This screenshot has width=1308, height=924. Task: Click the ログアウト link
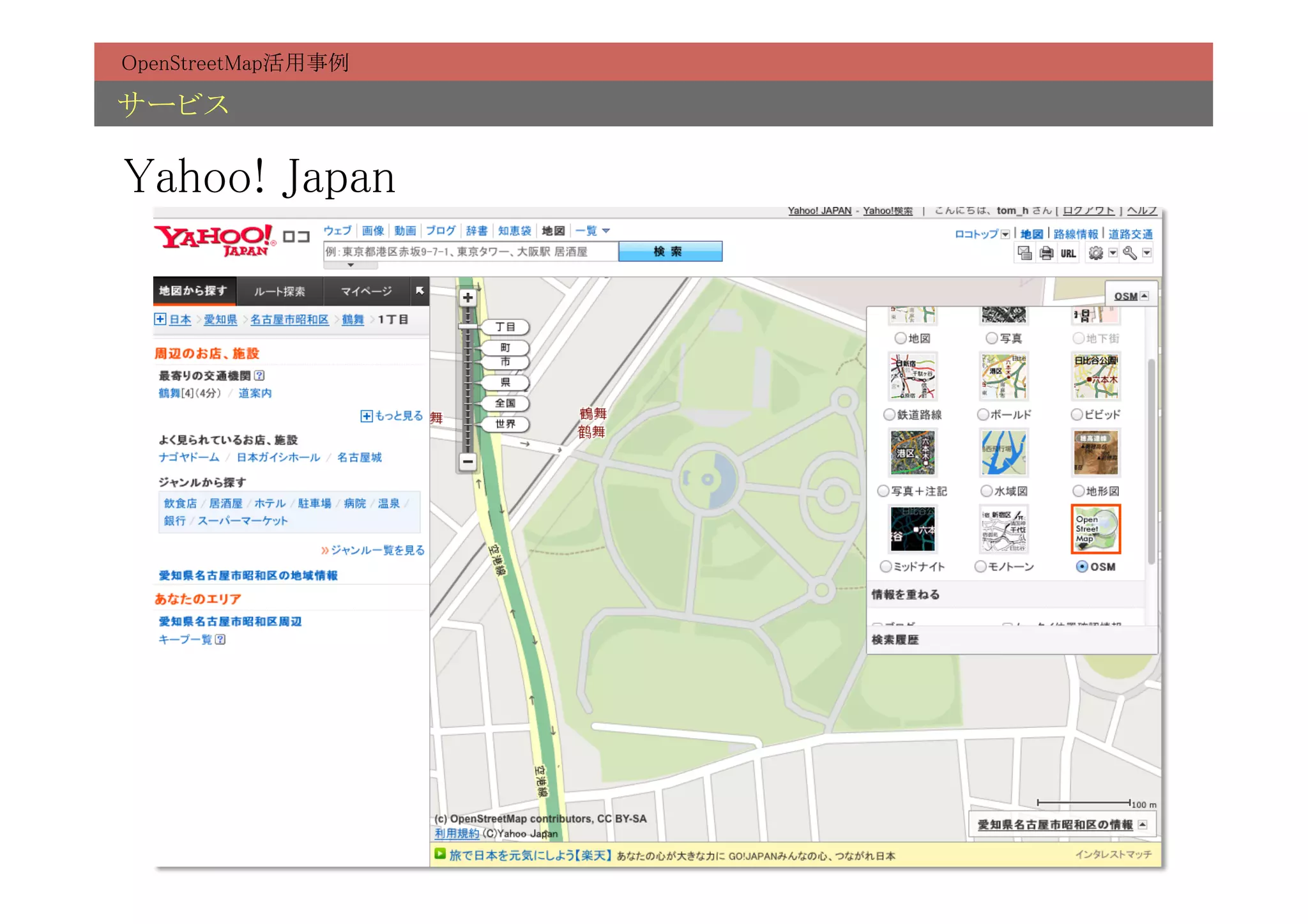[x=1089, y=211]
